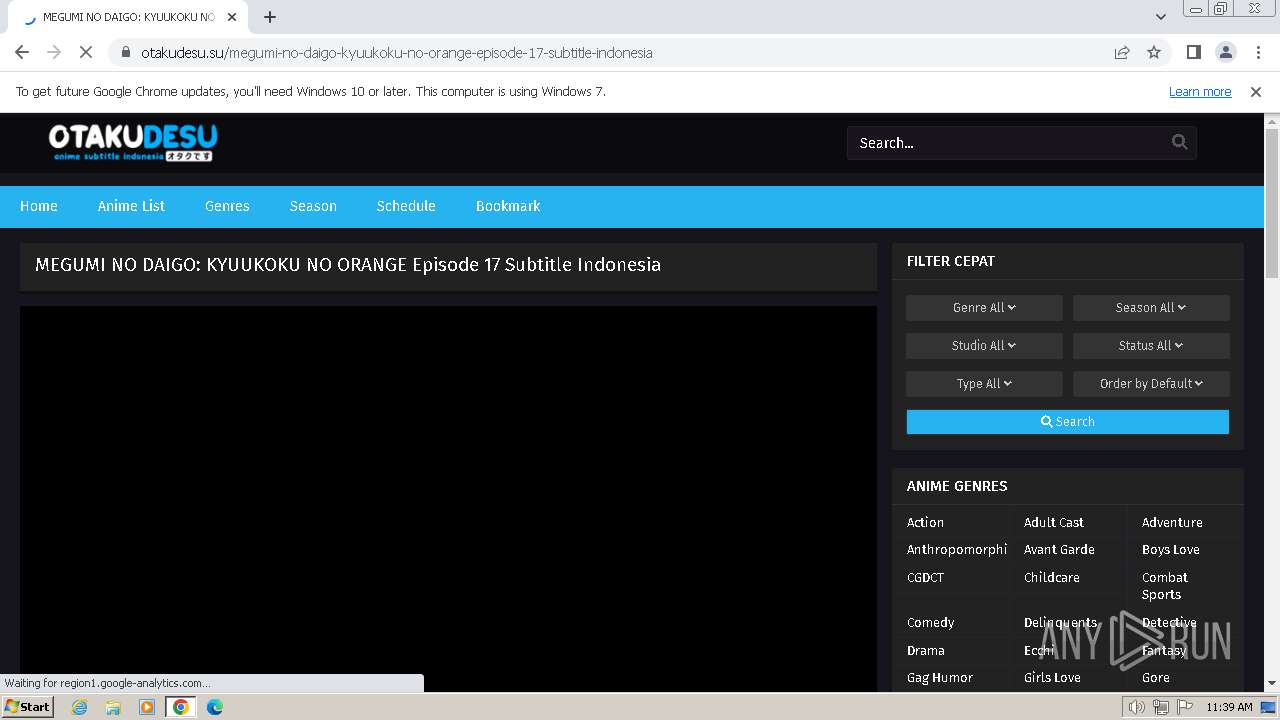
Task: Select the Combat Sports genre link
Action: [x=1165, y=586]
